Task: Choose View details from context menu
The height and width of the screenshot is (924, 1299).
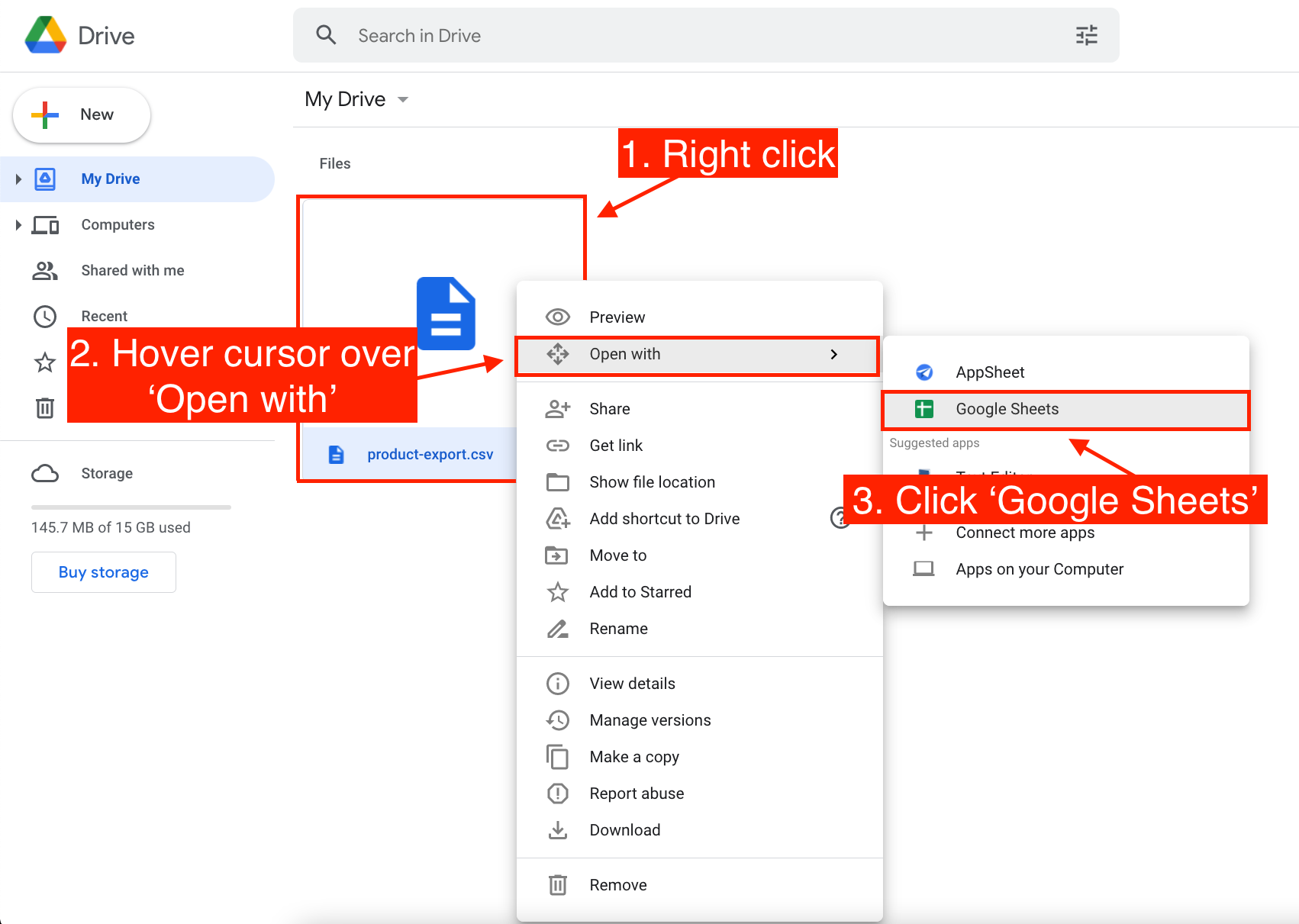Action: [699, 684]
